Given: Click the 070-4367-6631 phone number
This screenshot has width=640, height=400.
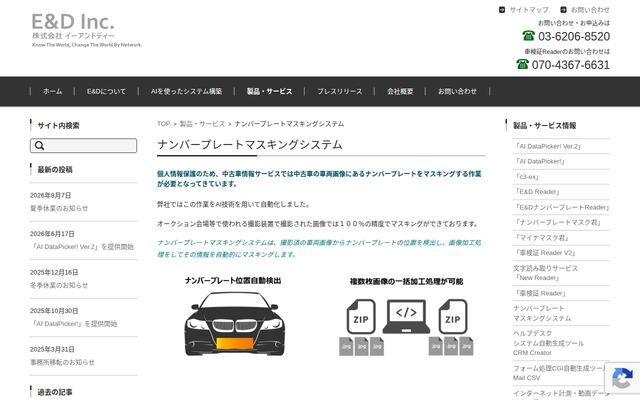Looking at the screenshot, I should (x=571, y=64).
